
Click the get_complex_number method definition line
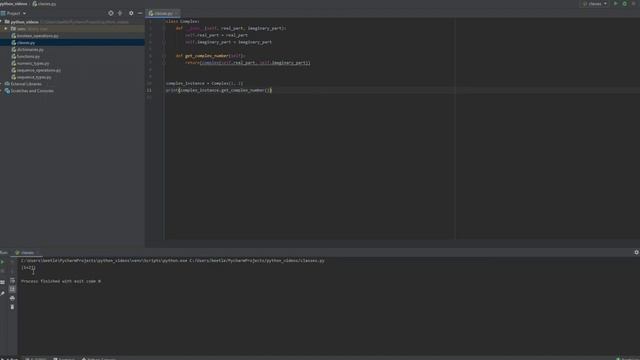point(211,56)
